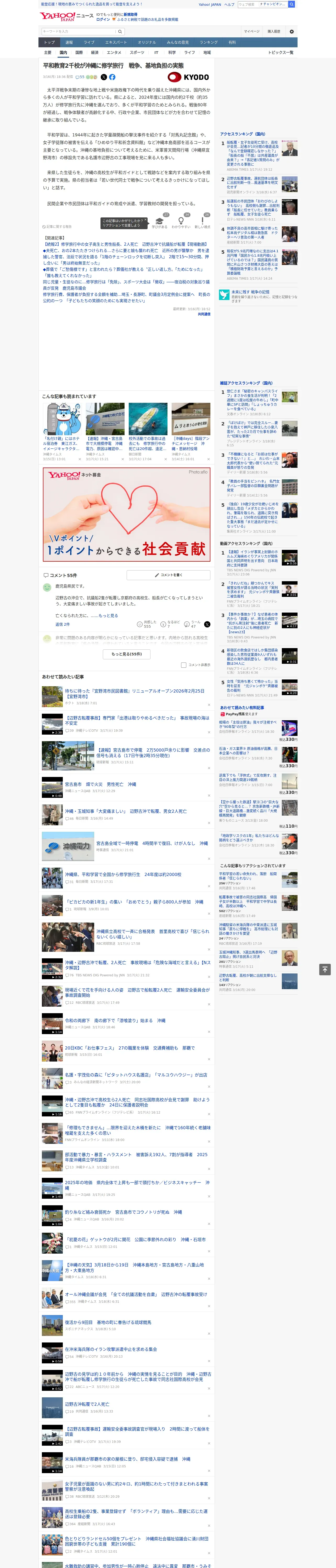This screenshot has height=1568, width=336.
Task: Click the ヘルプ link in top bar
Action: [x=229, y=4]
